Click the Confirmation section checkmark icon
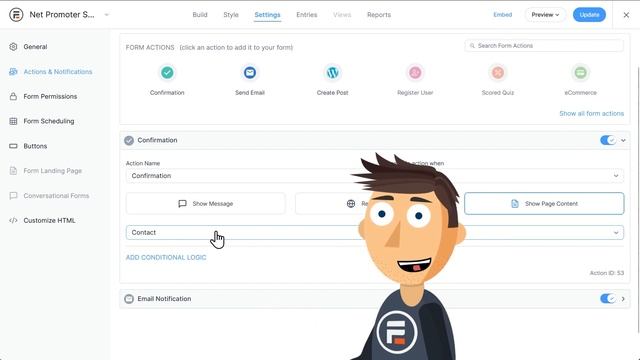The height and width of the screenshot is (360, 640). coord(129,140)
